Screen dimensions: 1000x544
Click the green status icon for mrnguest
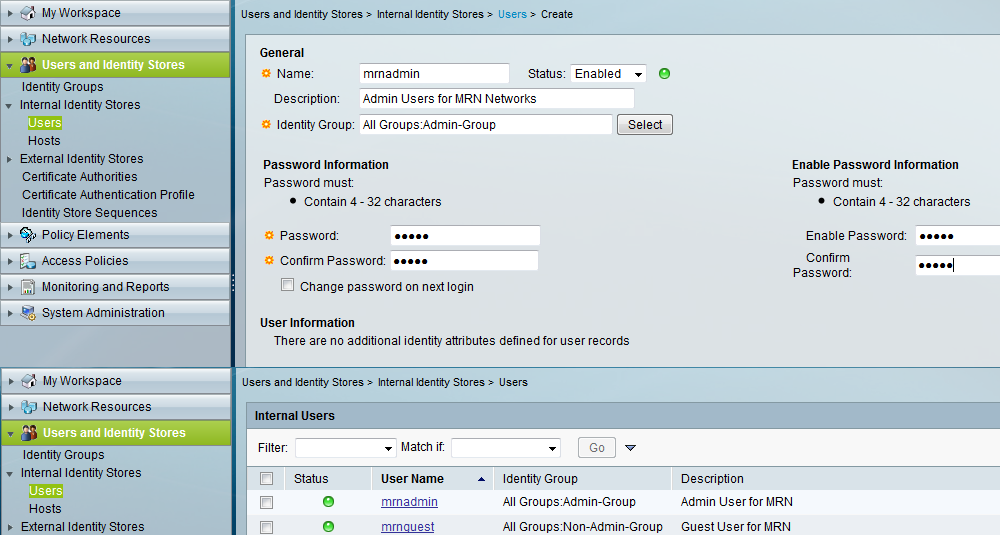pyautogui.click(x=328, y=527)
